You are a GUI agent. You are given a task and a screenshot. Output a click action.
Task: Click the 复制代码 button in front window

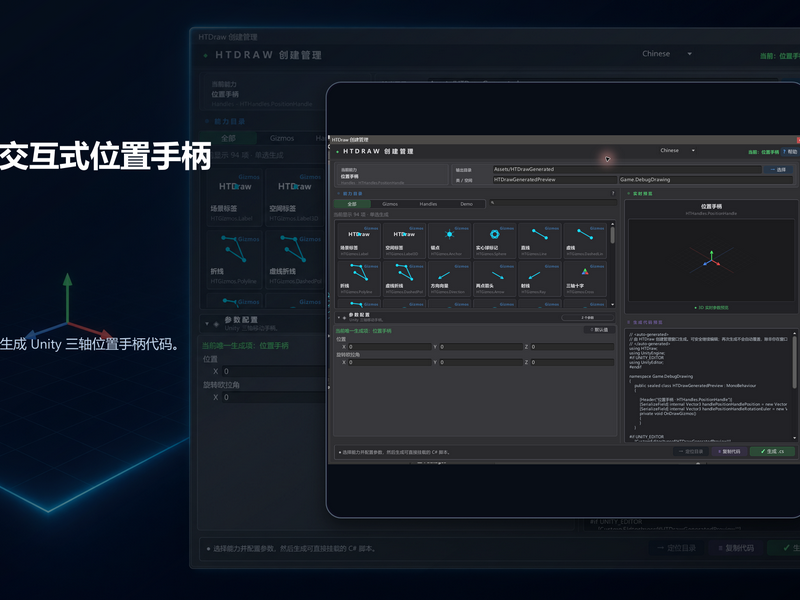pyautogui.click(x=730, y=452)
